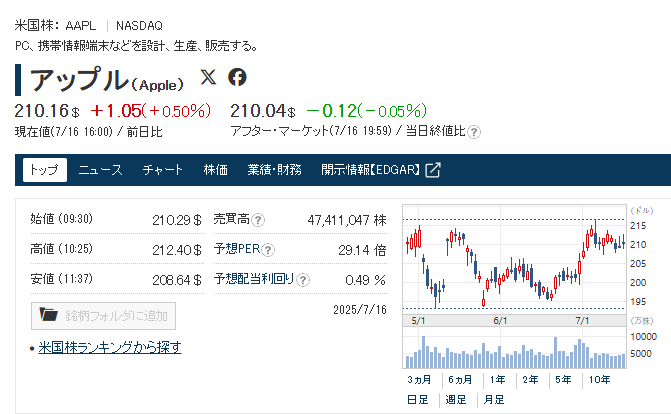The width and height of the screenshot is (671, 414).
Task: Click the opening price 210.29$
Action: pyautogui.click(x=177, y=220)
